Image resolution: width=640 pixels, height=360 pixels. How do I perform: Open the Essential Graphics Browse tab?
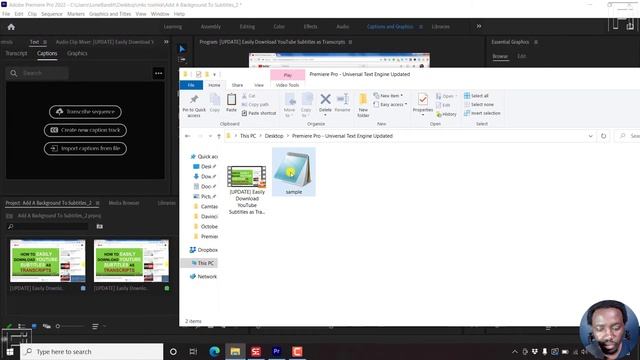(500, 56)
